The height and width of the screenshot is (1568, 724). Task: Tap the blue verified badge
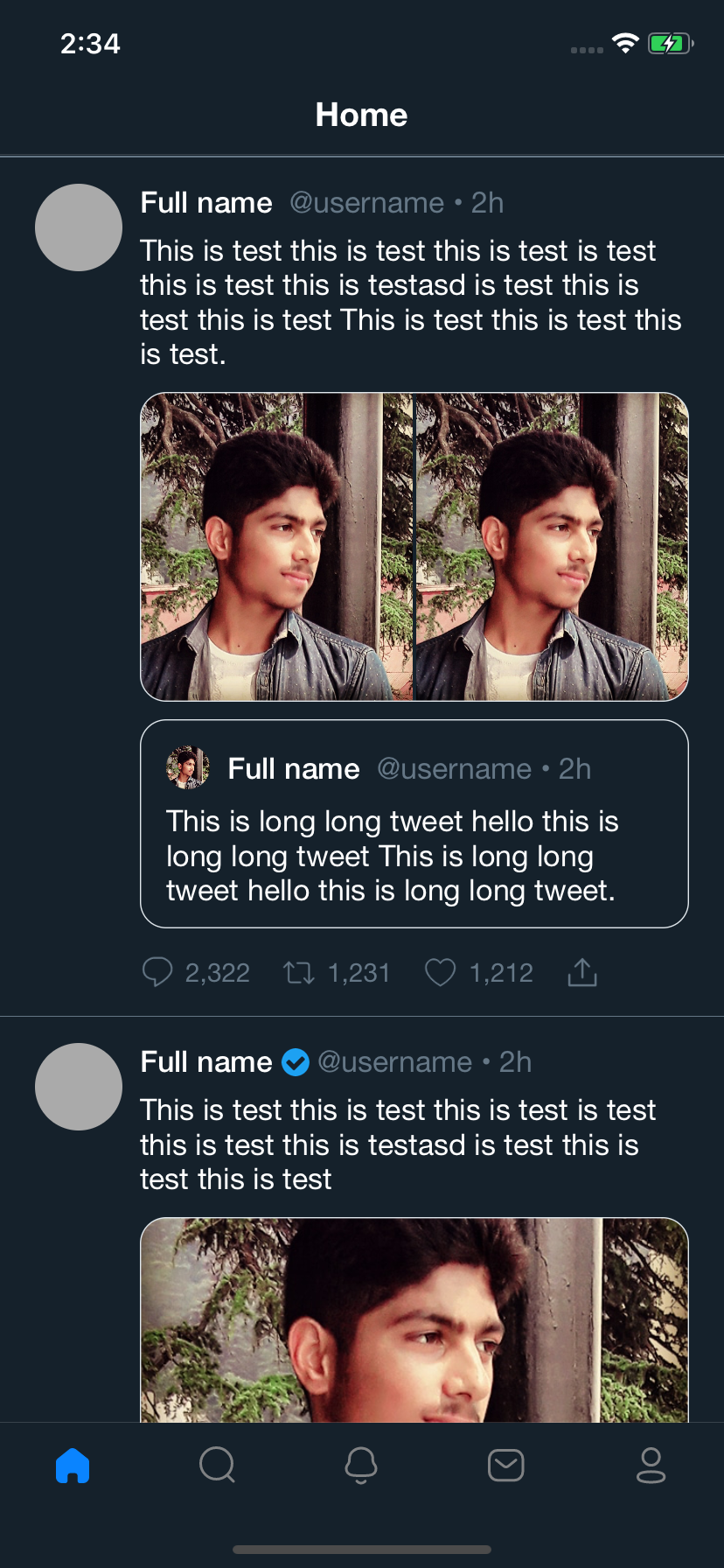(x=296, y=1062)
